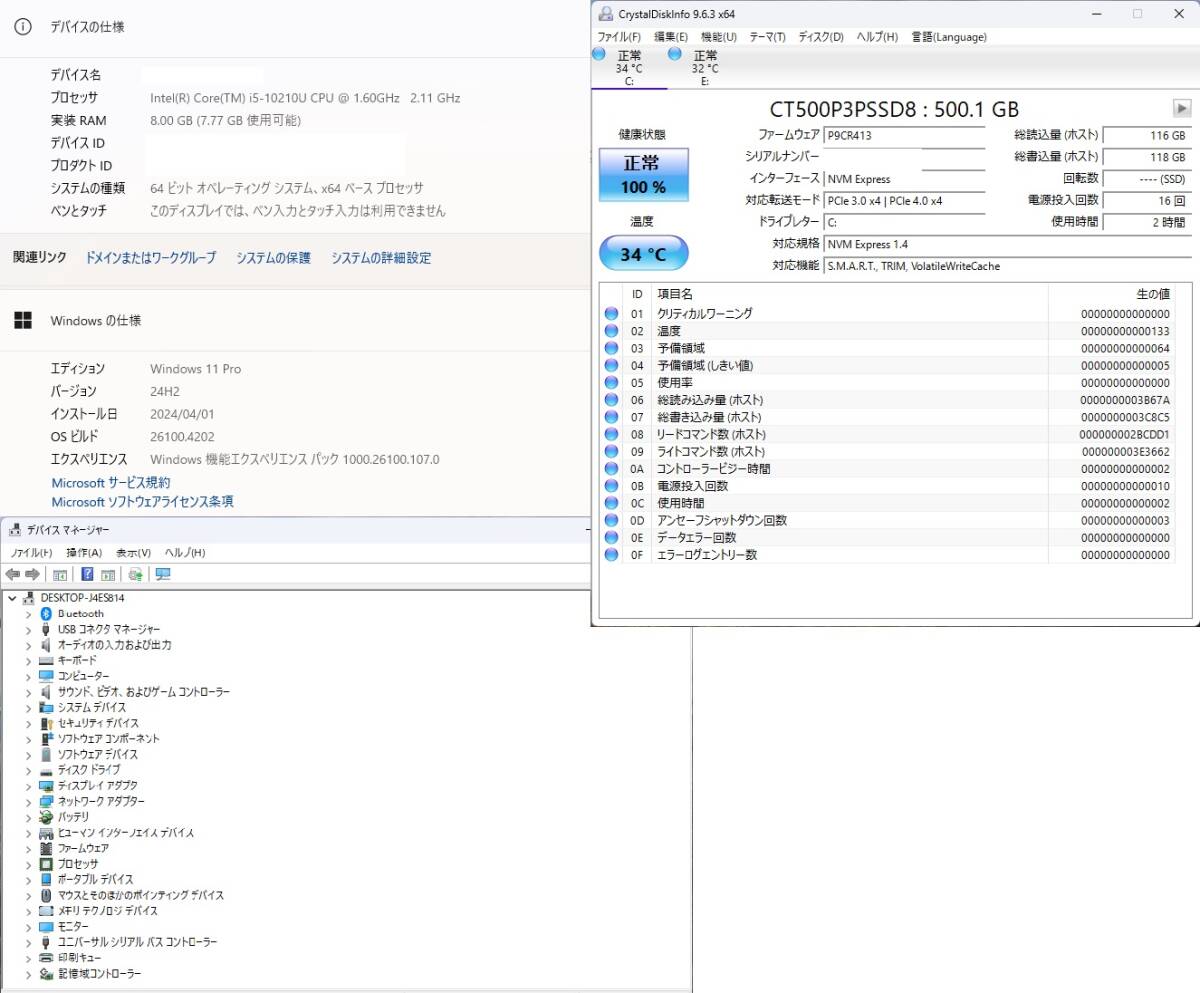Click the ヒューマン インターフェイス デバイス icon

pyautogui.click(x=46, y=833)
